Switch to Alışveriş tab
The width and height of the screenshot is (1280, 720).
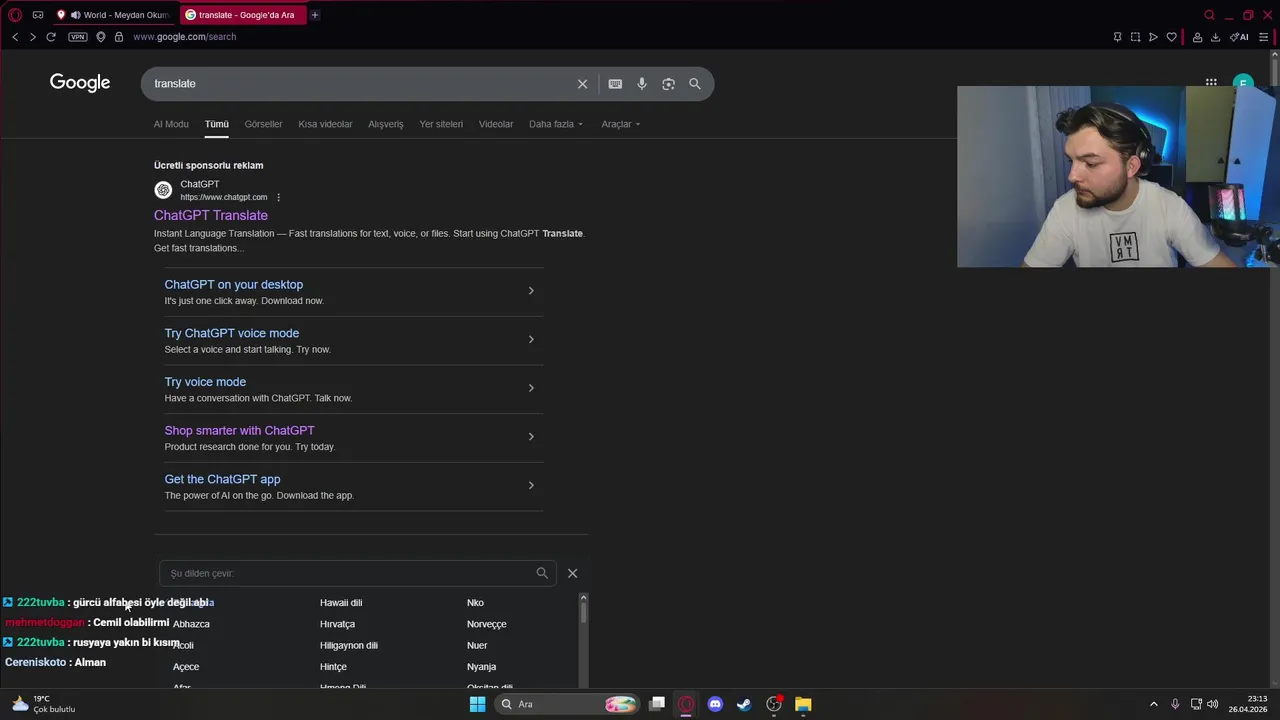point(386,124)
